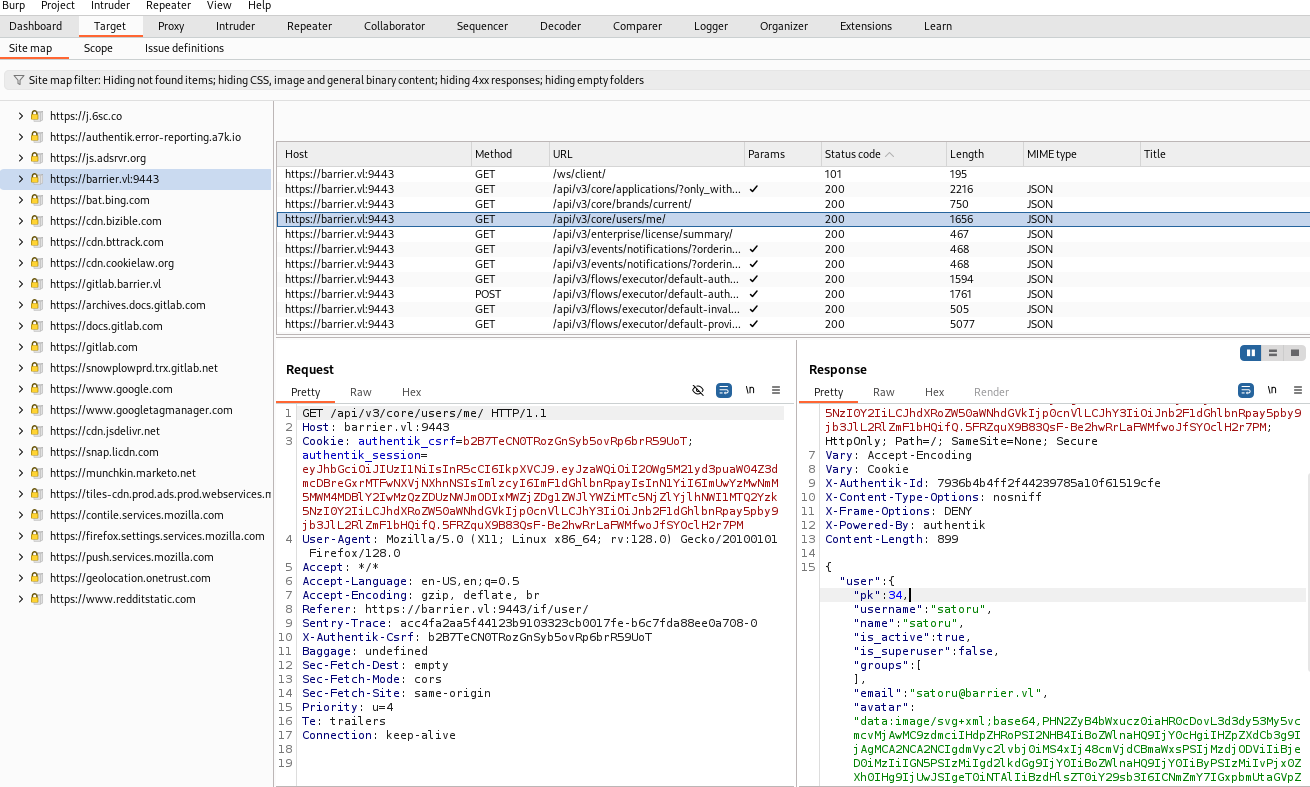Select side-by-side request/response layout icon
The height and width of the screenshot is (787, 1310).
[1250, 353]
